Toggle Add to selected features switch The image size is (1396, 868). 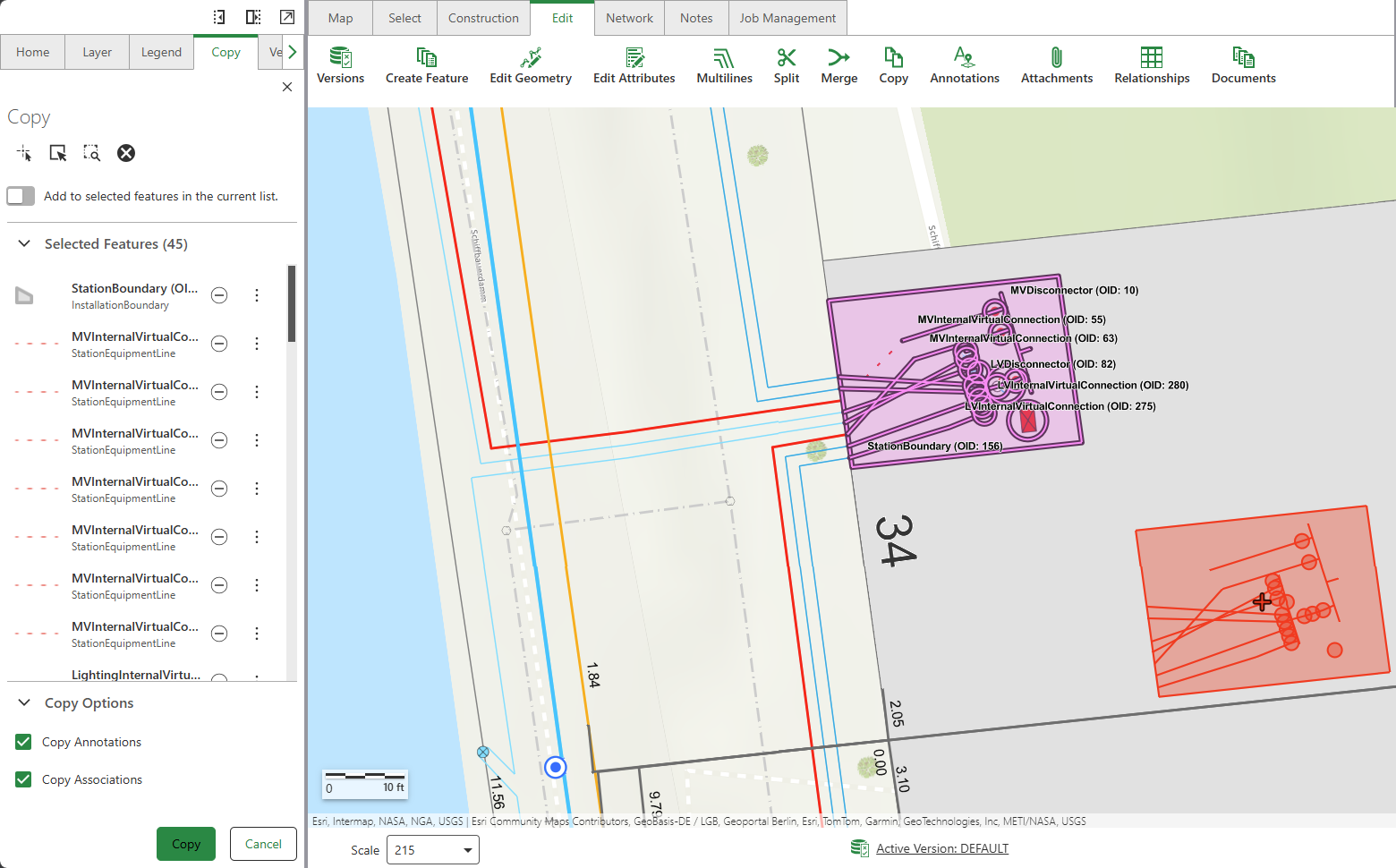coord(21,196)
